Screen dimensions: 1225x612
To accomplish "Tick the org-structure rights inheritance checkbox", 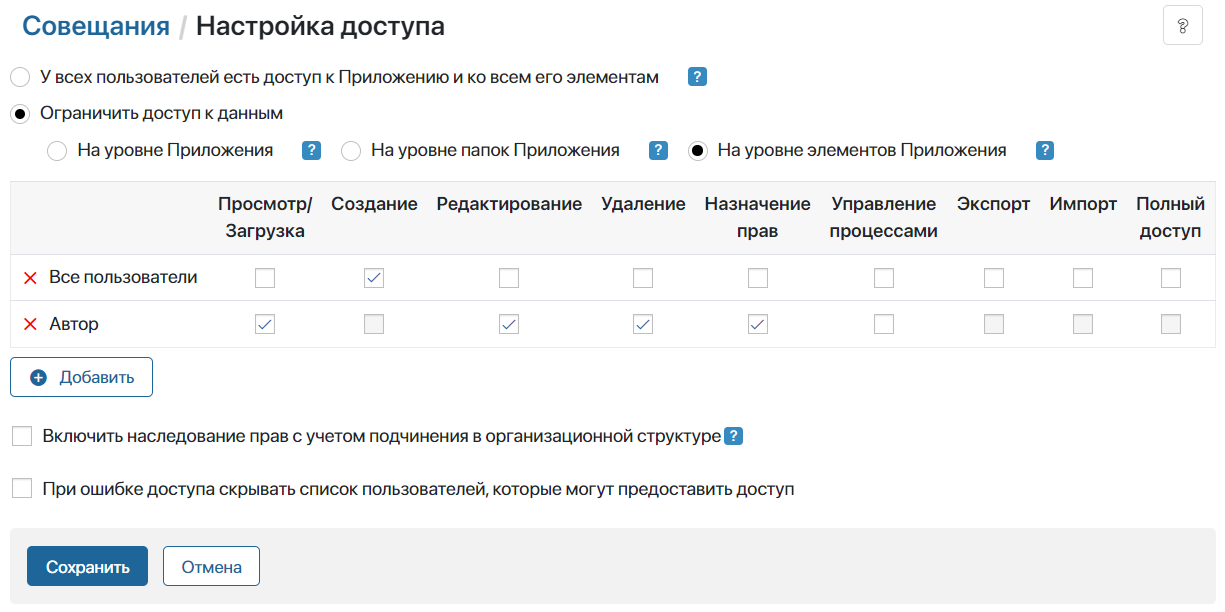I will (x=22, y=436).
